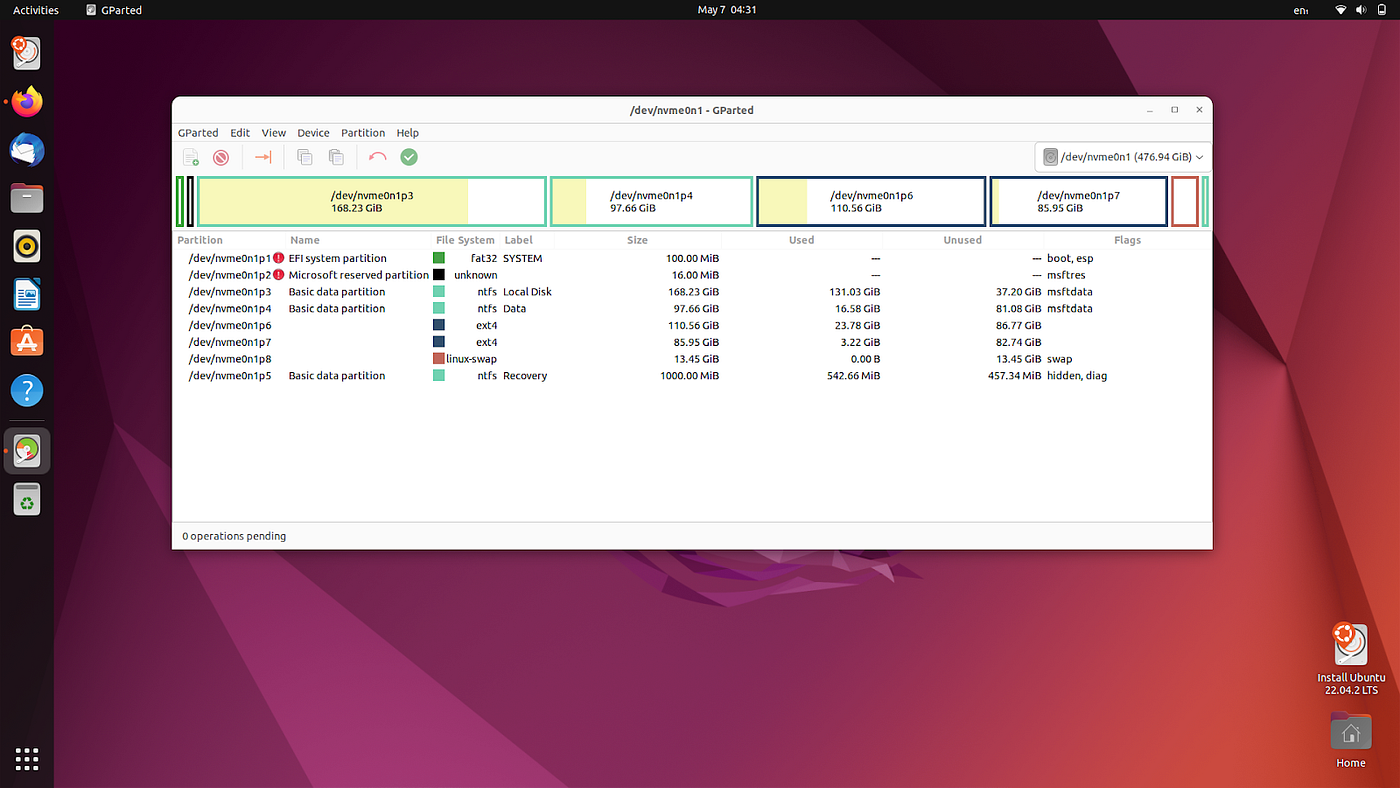Open the Device menu
Image resolution: width=1400 pixels, height=788 pixels.
[312, 132]
